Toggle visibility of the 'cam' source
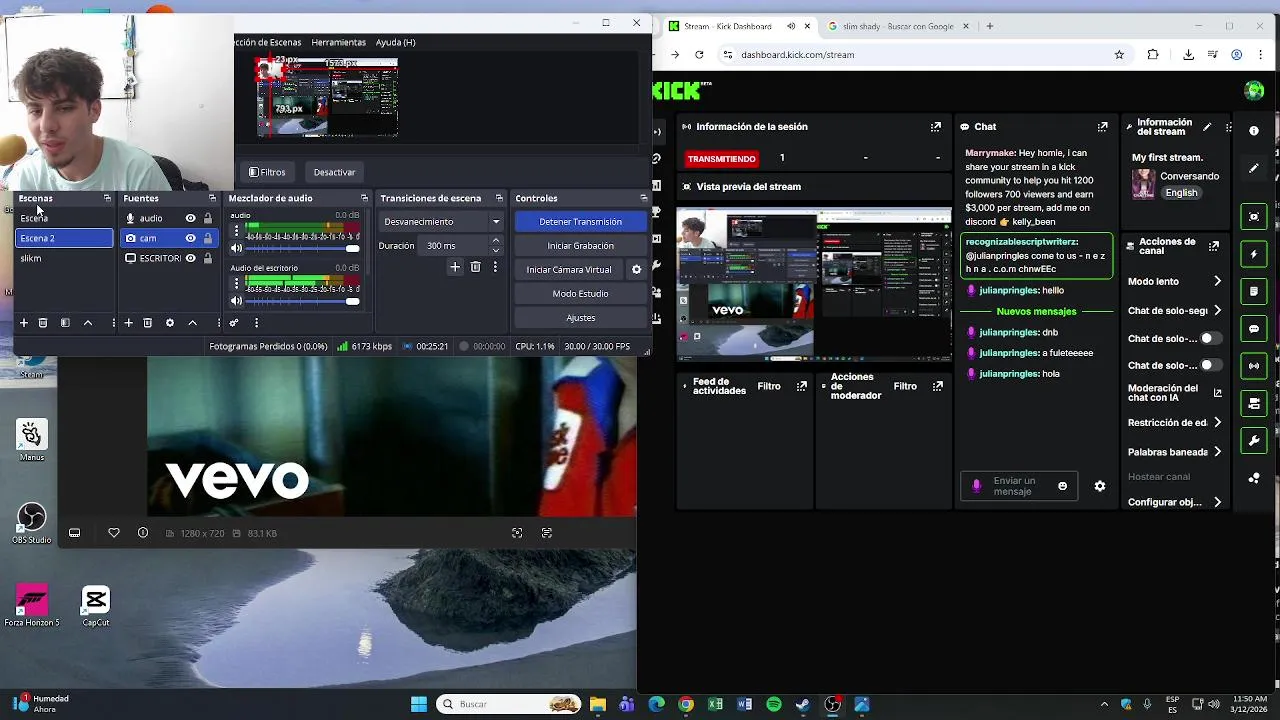This screenshot has height=720, width=1280. click(x=190, y=238)
